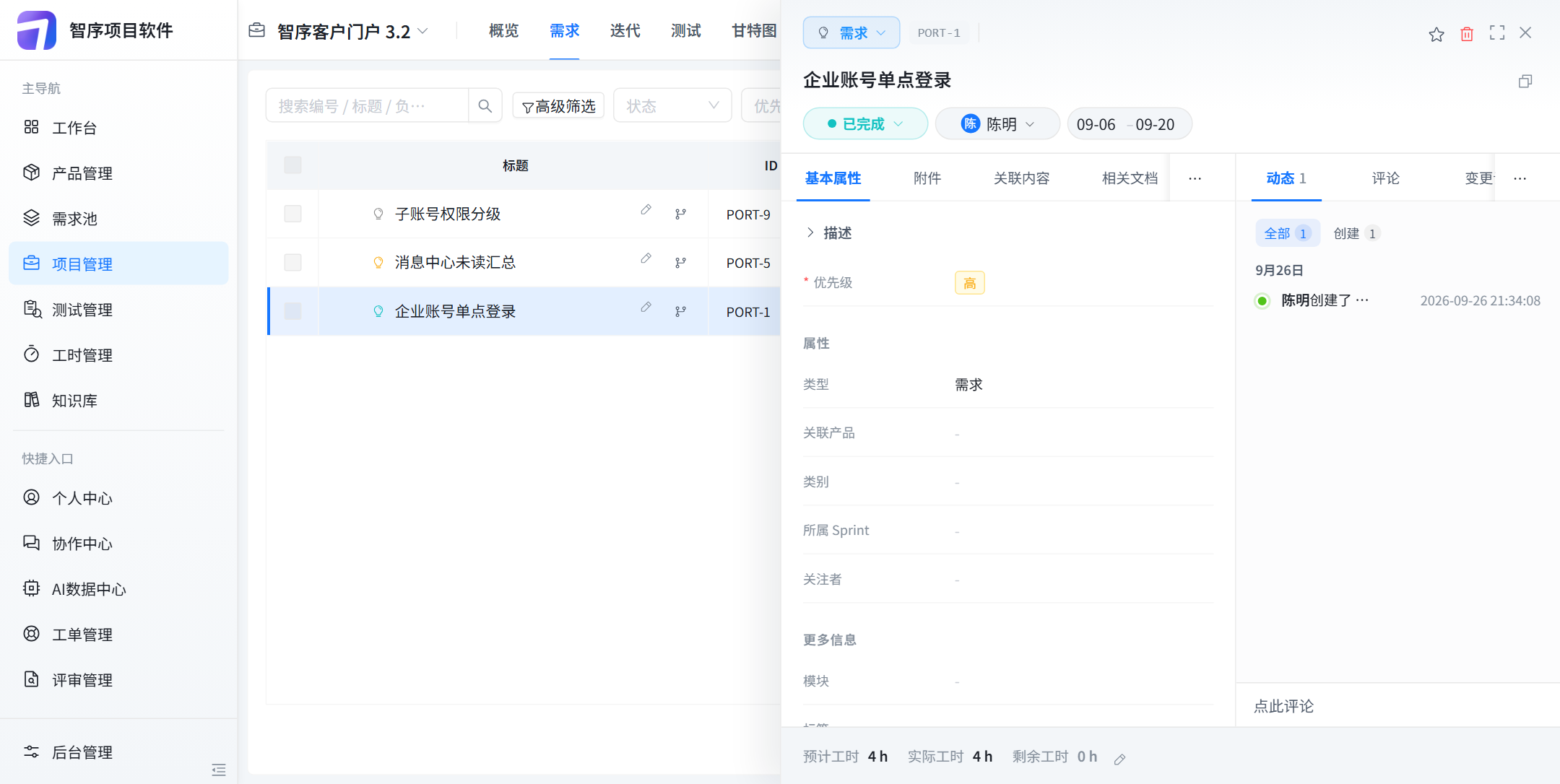Switch to 迭代 tab
The height and width of the screenshot is (784, 1560).
pyautogui.click(x=625, y=30)
